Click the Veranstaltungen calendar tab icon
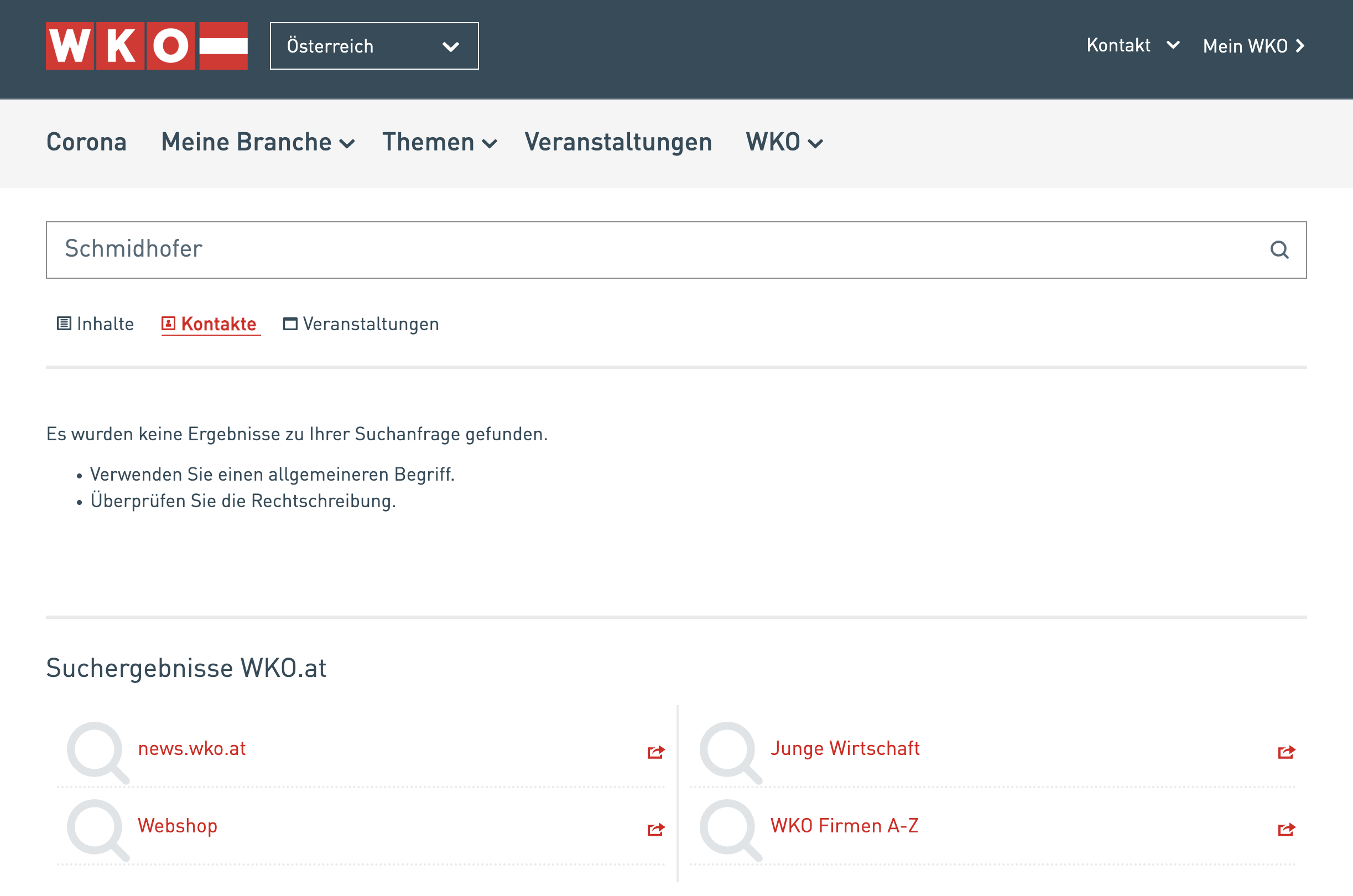This screenshot has height=896, width=1353. click(290, 324)
